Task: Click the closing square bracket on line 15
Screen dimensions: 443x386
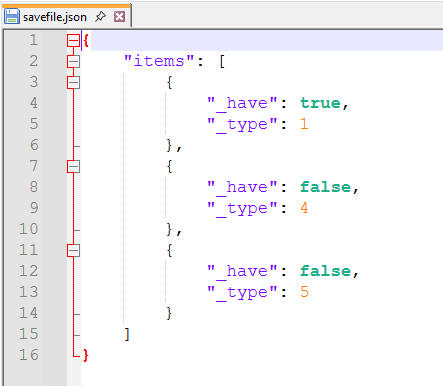Action: pos(127,334)
